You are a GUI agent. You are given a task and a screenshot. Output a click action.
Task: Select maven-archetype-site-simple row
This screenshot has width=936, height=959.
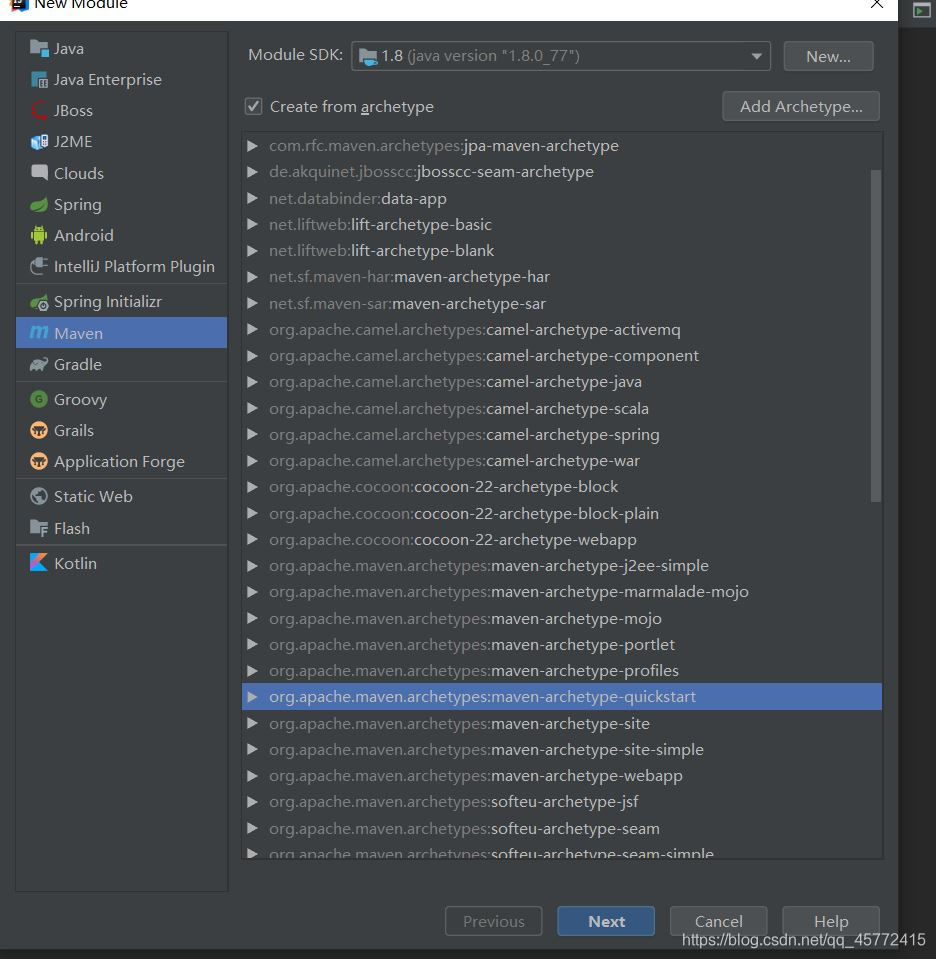pyautogui.click(x=562, y=750)
